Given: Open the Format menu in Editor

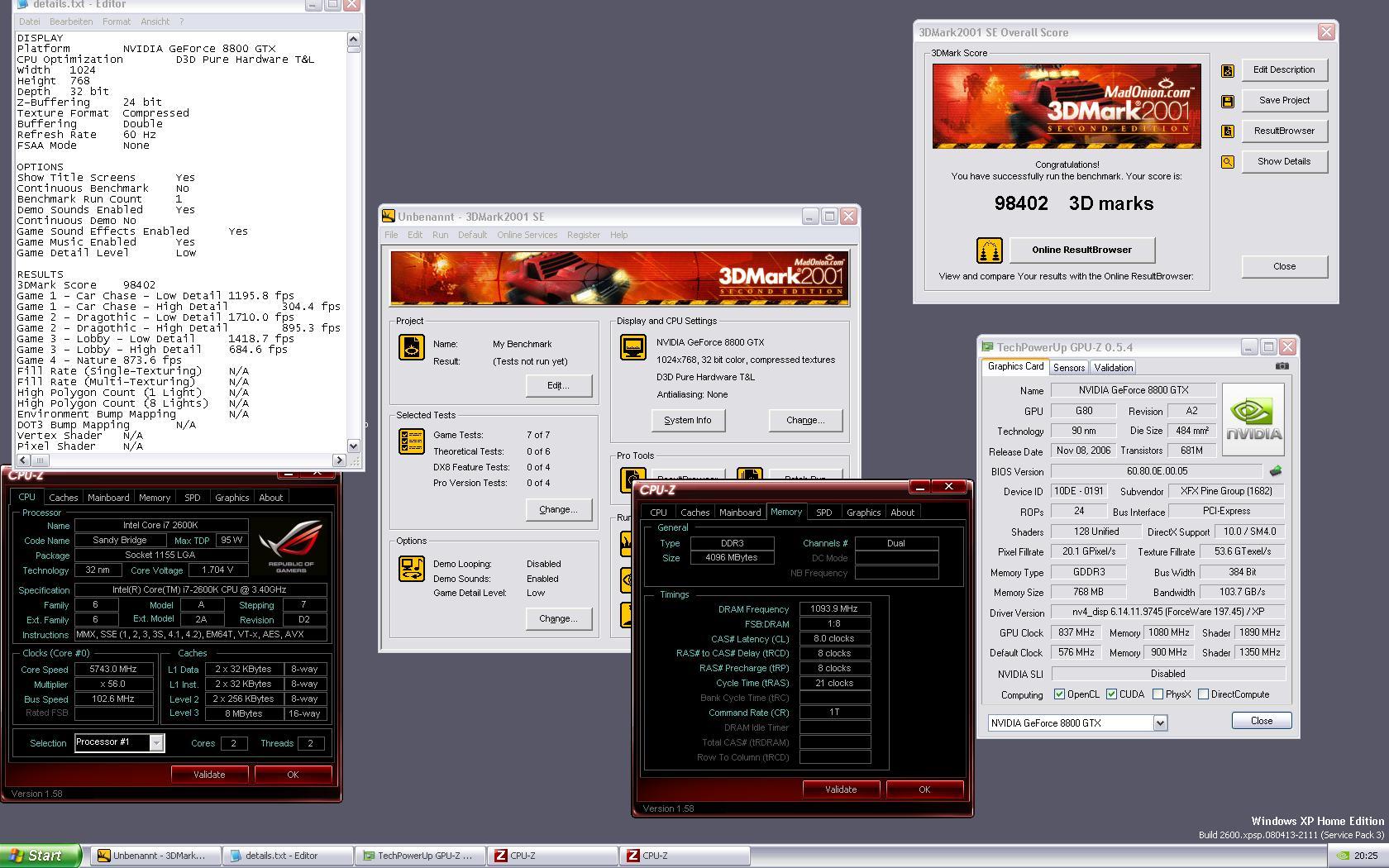Looking at the screenshot, I should 117,21.
